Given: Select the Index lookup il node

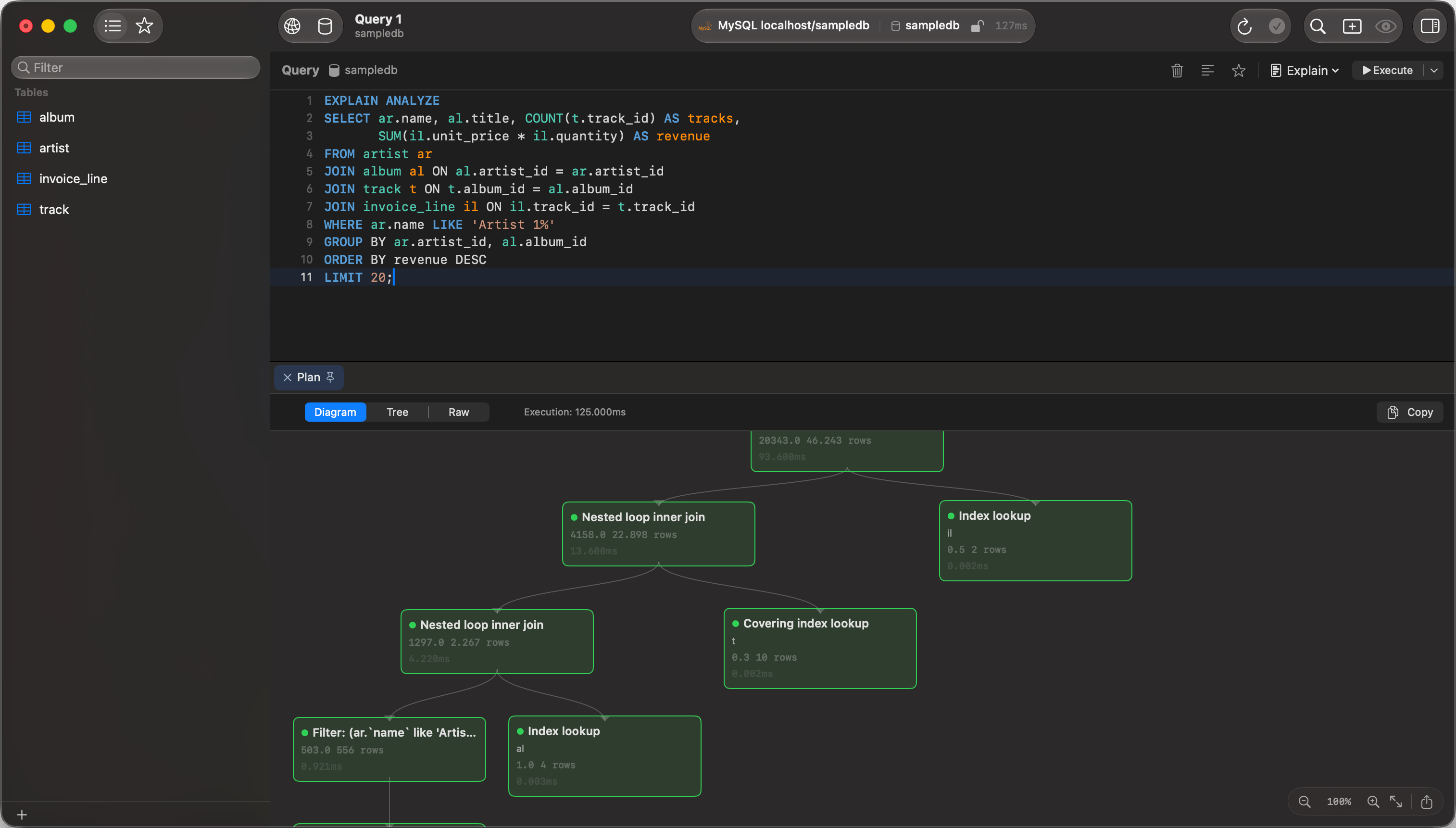Looking at the screenshot, I should coord(1035,541).
